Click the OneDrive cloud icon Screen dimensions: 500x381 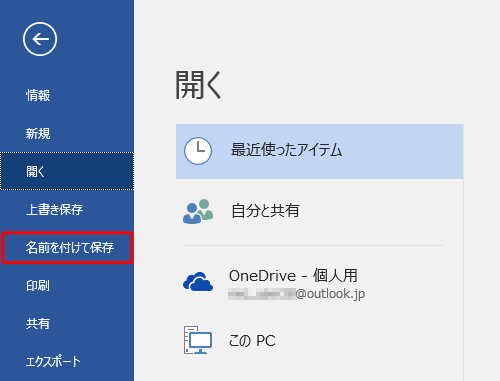(198, 282)
